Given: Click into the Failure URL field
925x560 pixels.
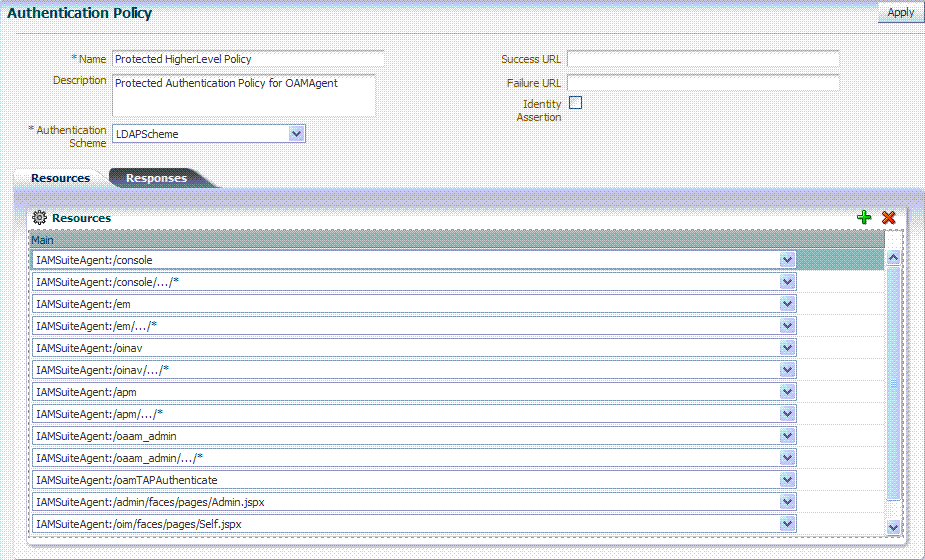Looking at the screenshot, I should pyautogui.click(x=703, y=83).
